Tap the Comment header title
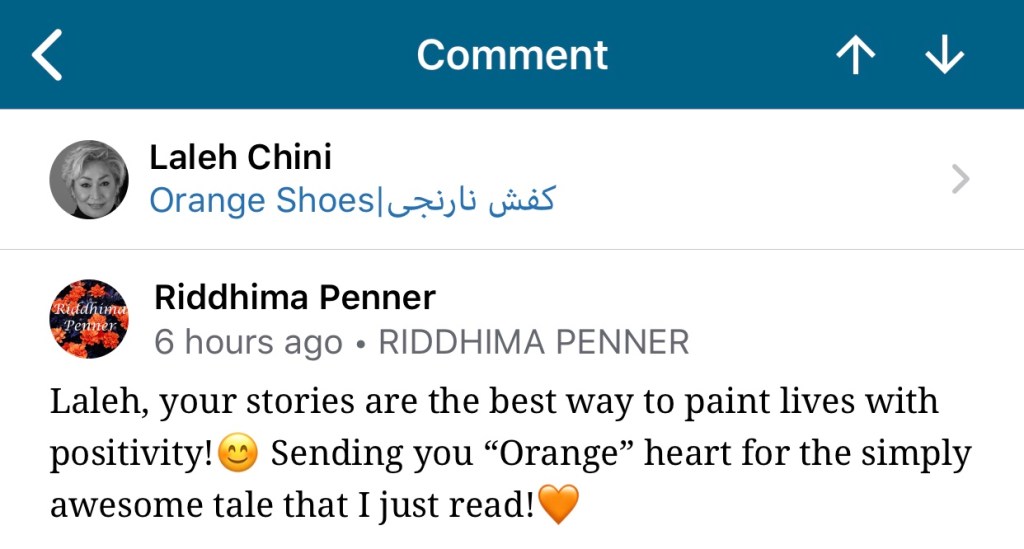1024x549 pixels. coord(512,55)
